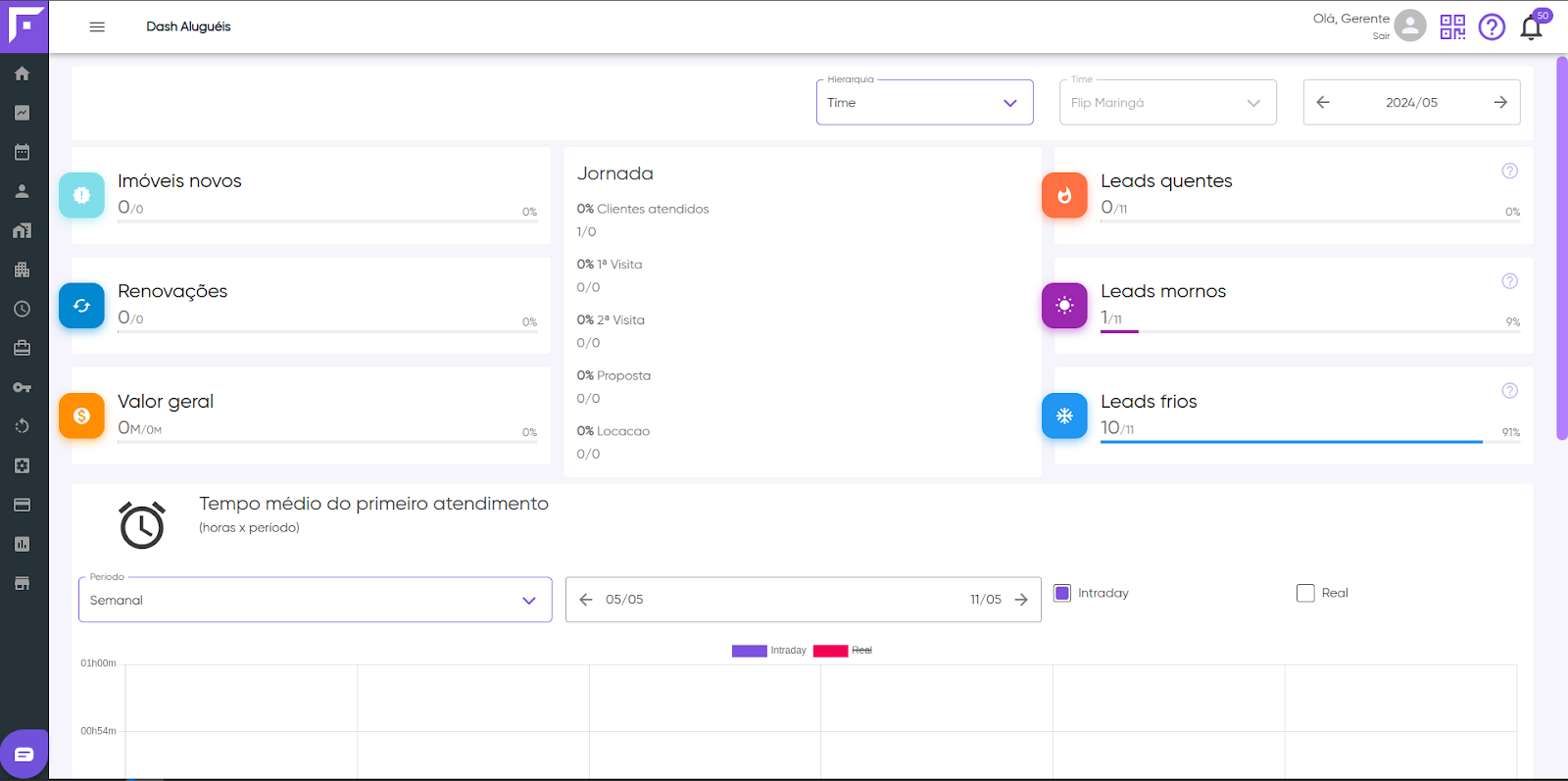Click the 0% 2ª Visita row
This screenshot has width=1568, height=781.
point(611,320)
